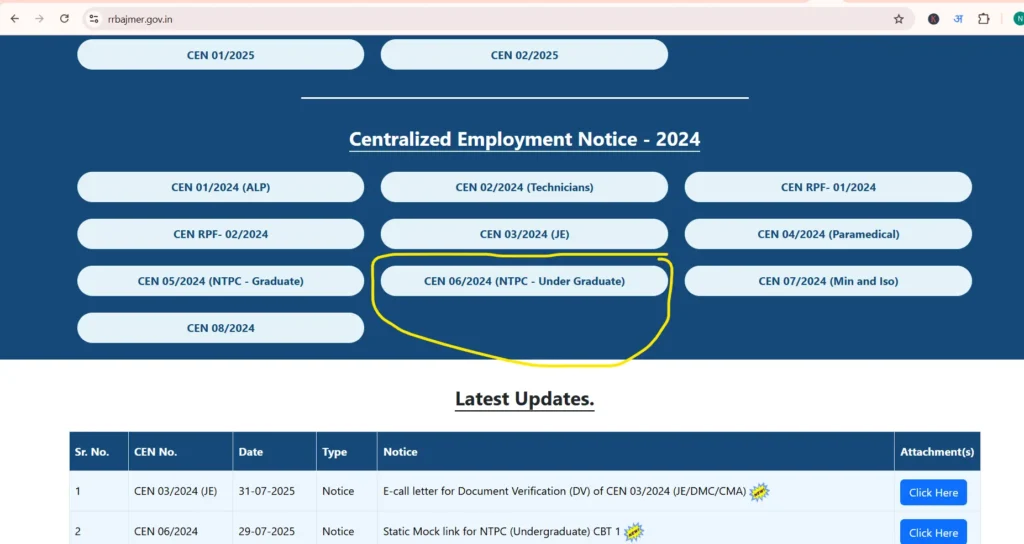Reload the page with the refresh icon
Viewport: 1024px width, 544px height.
tap(65, 19)
